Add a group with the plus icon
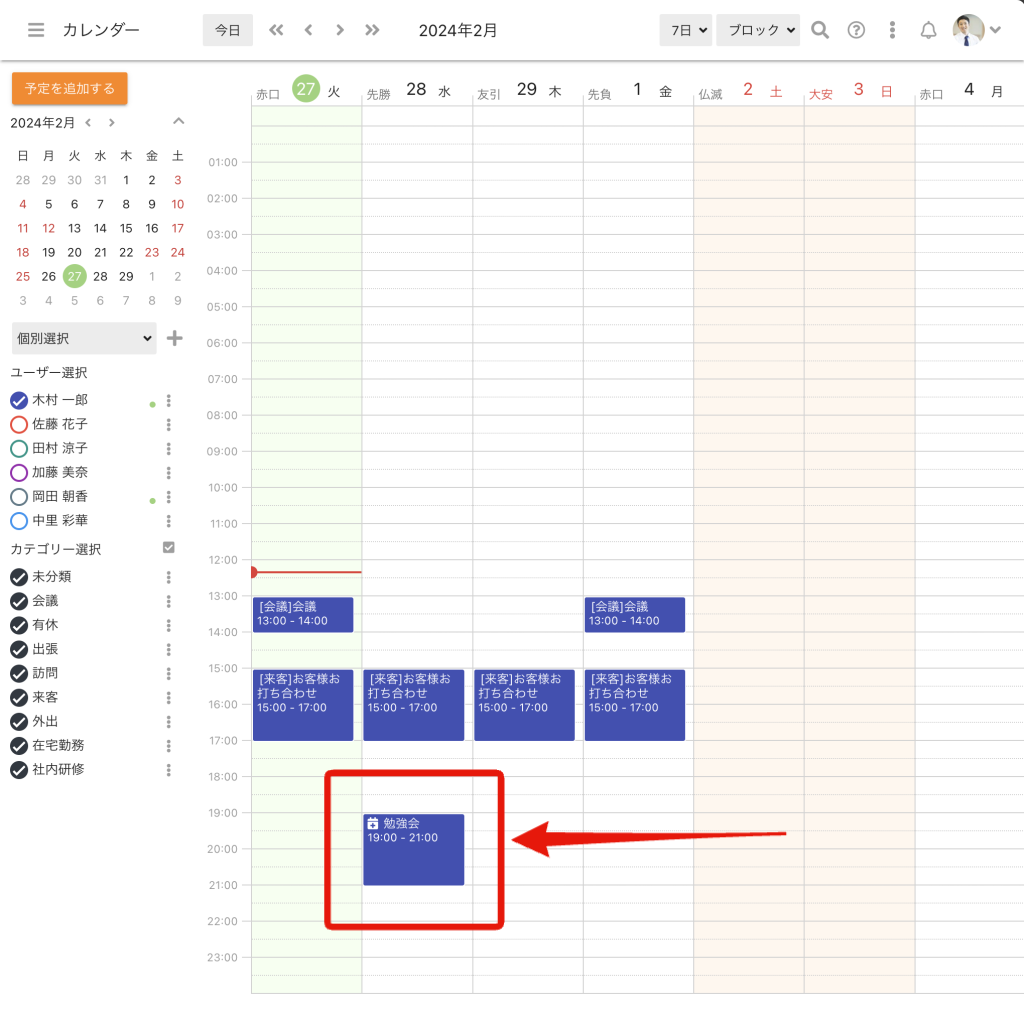1024x1012 pixels. pyautogui.click(x=174, y=338)
